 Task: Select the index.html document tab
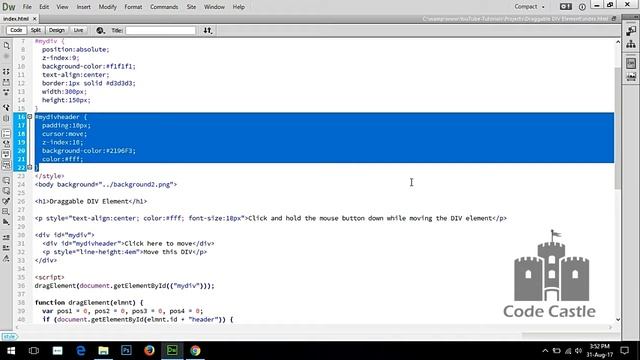[16, 19]
